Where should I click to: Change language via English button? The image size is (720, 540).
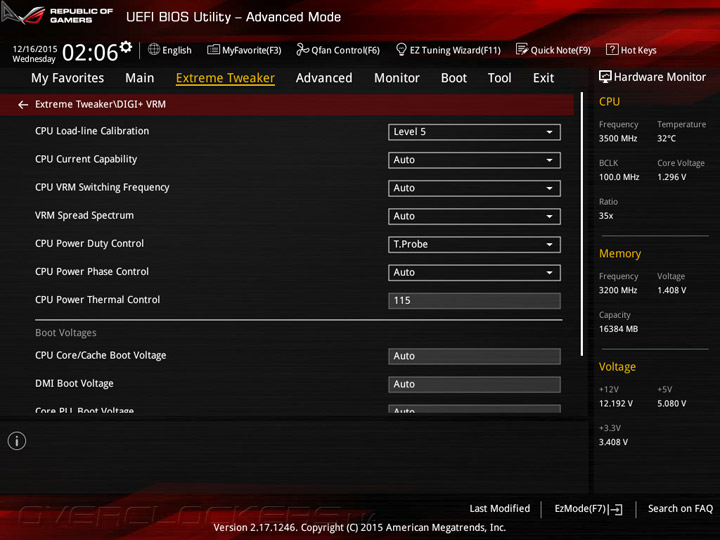[177, 50]
